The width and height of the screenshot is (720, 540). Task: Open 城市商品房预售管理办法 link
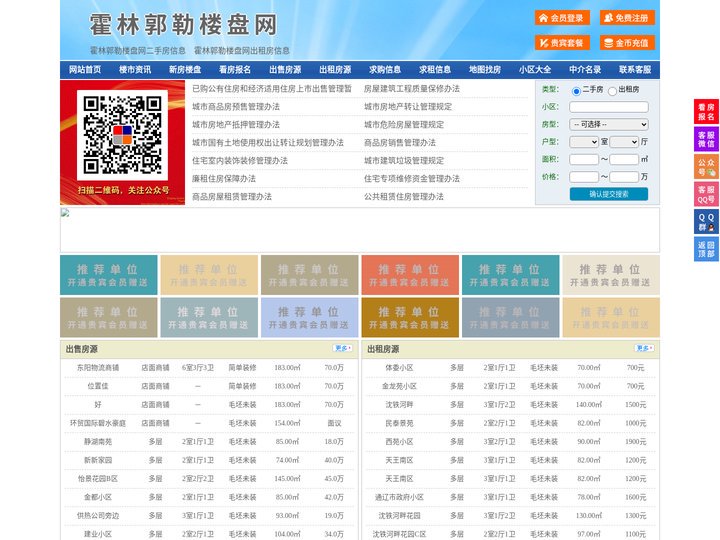236,107
